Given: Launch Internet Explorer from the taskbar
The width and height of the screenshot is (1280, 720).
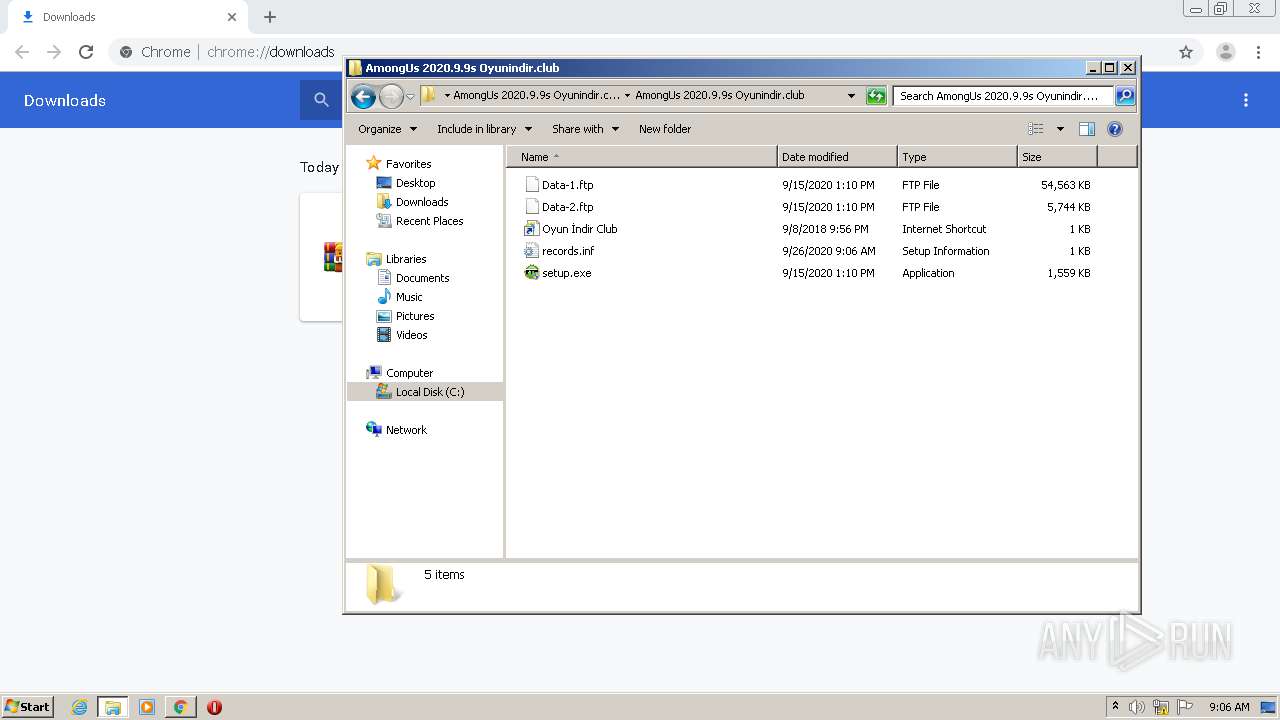Looking at the screenshot, I should point(80,707).
